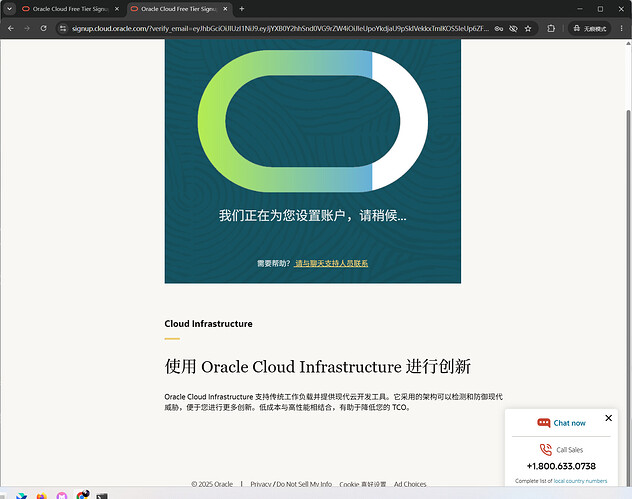Open Privacy / Do Not Sell My Info link
This screenshot has width=632, height=499.
291,484
